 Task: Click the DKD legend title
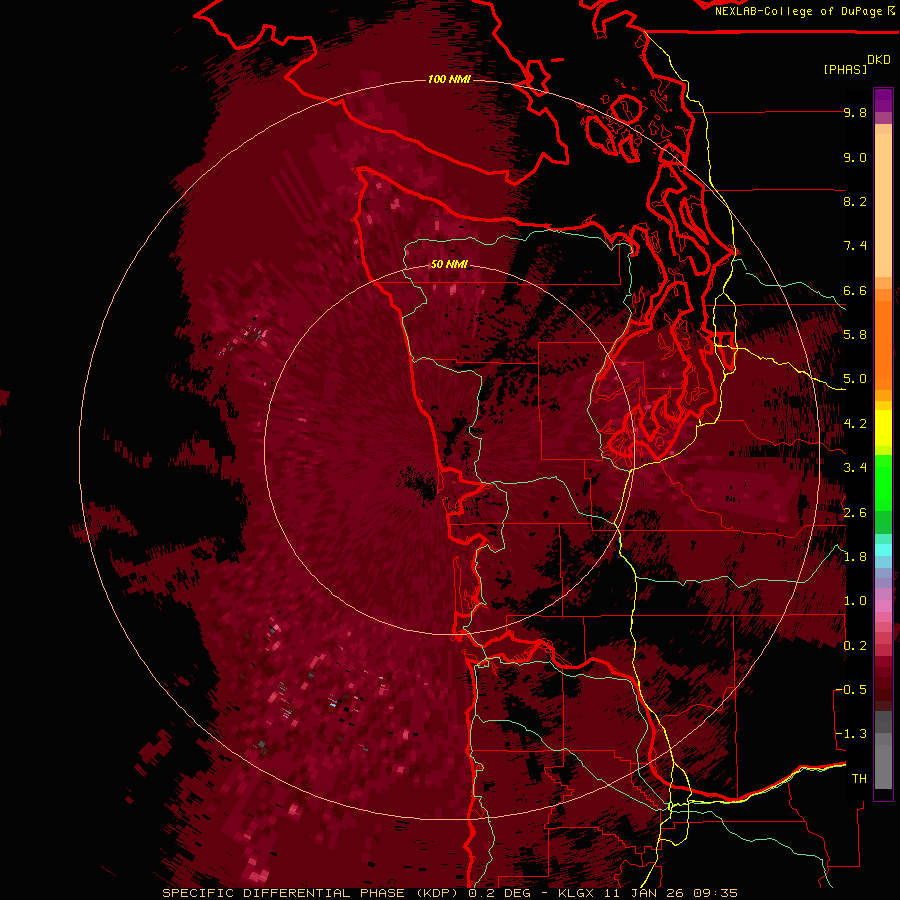[879, 60]
